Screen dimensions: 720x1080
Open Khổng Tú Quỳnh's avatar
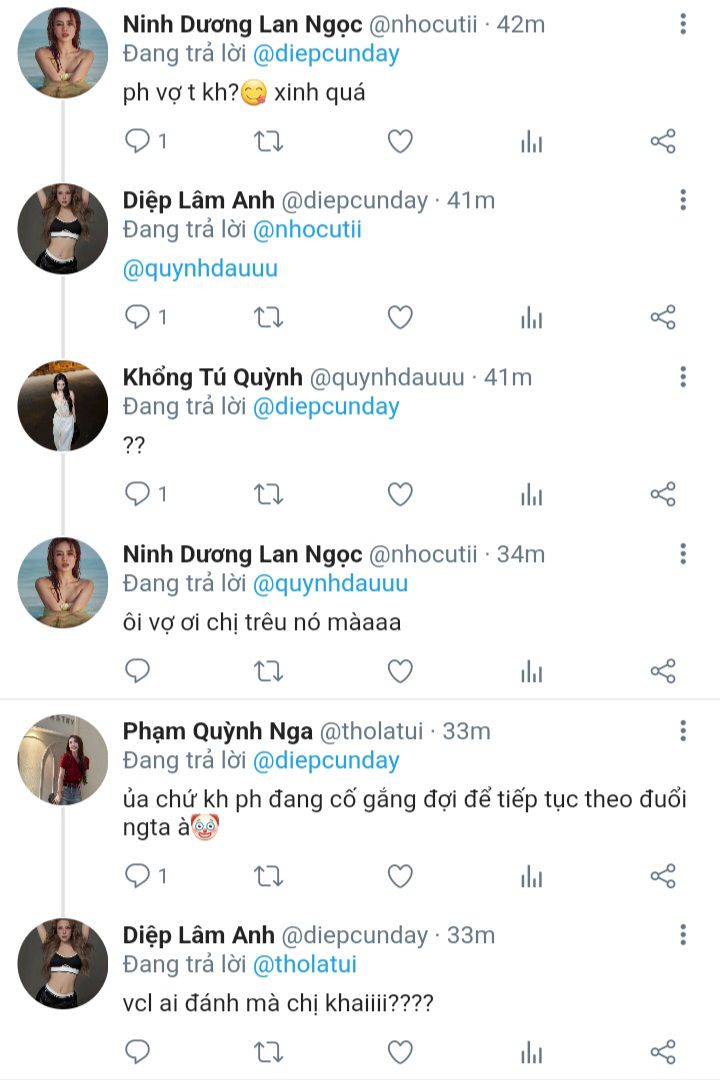62,405
